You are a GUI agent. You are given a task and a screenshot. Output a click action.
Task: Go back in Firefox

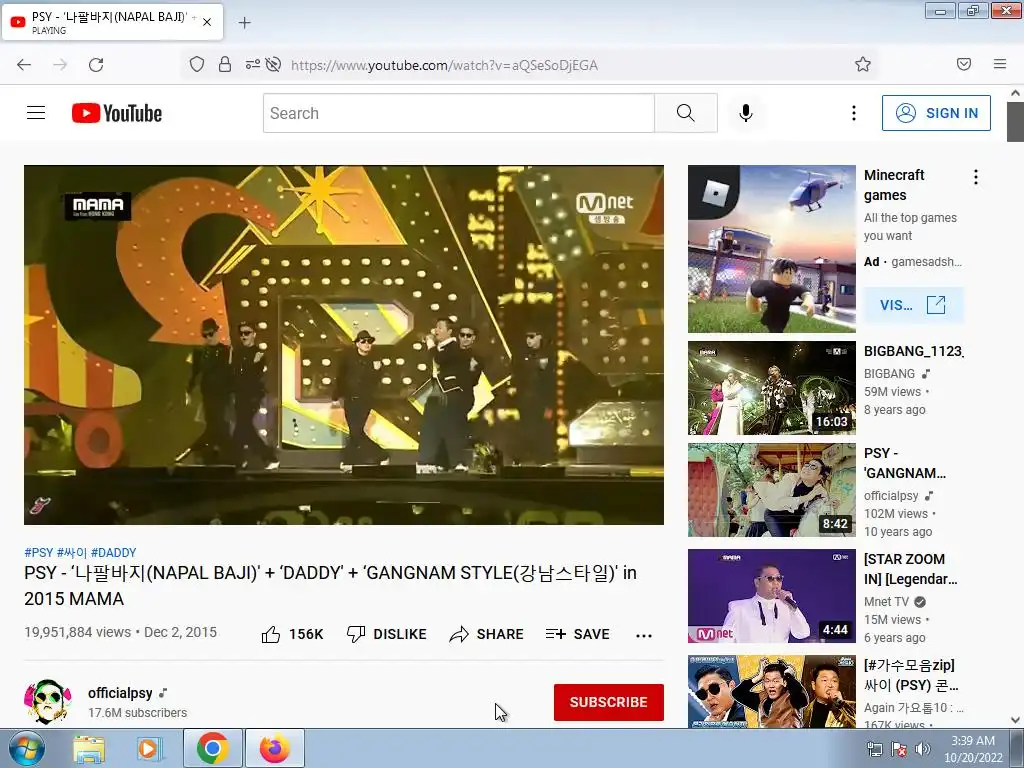(x=24, y=65)
